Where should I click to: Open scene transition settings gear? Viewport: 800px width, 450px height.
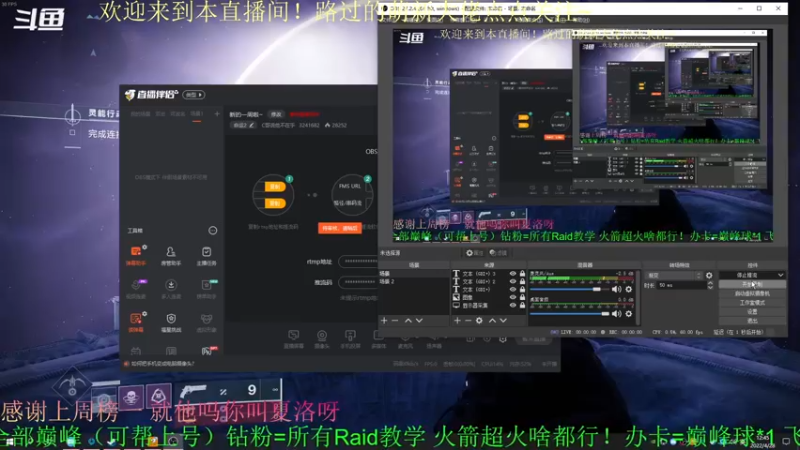[709, 276]
